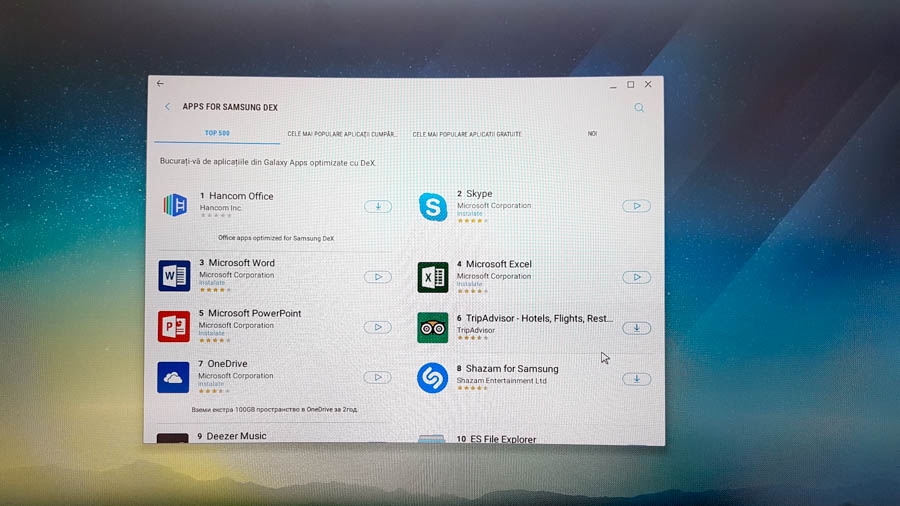900x506 pixels.
Task: Launch Skype with its play button
Action: pyautogui.click(x=637, y=206)
